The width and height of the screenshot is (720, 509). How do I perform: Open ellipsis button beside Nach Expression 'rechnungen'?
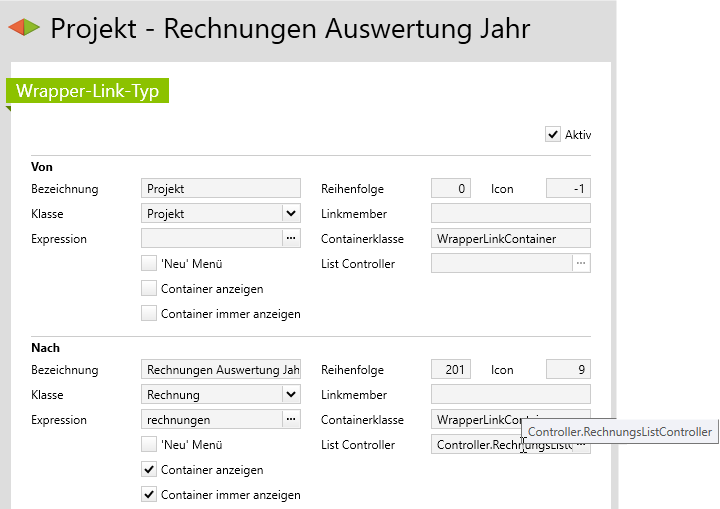(290, 420)
